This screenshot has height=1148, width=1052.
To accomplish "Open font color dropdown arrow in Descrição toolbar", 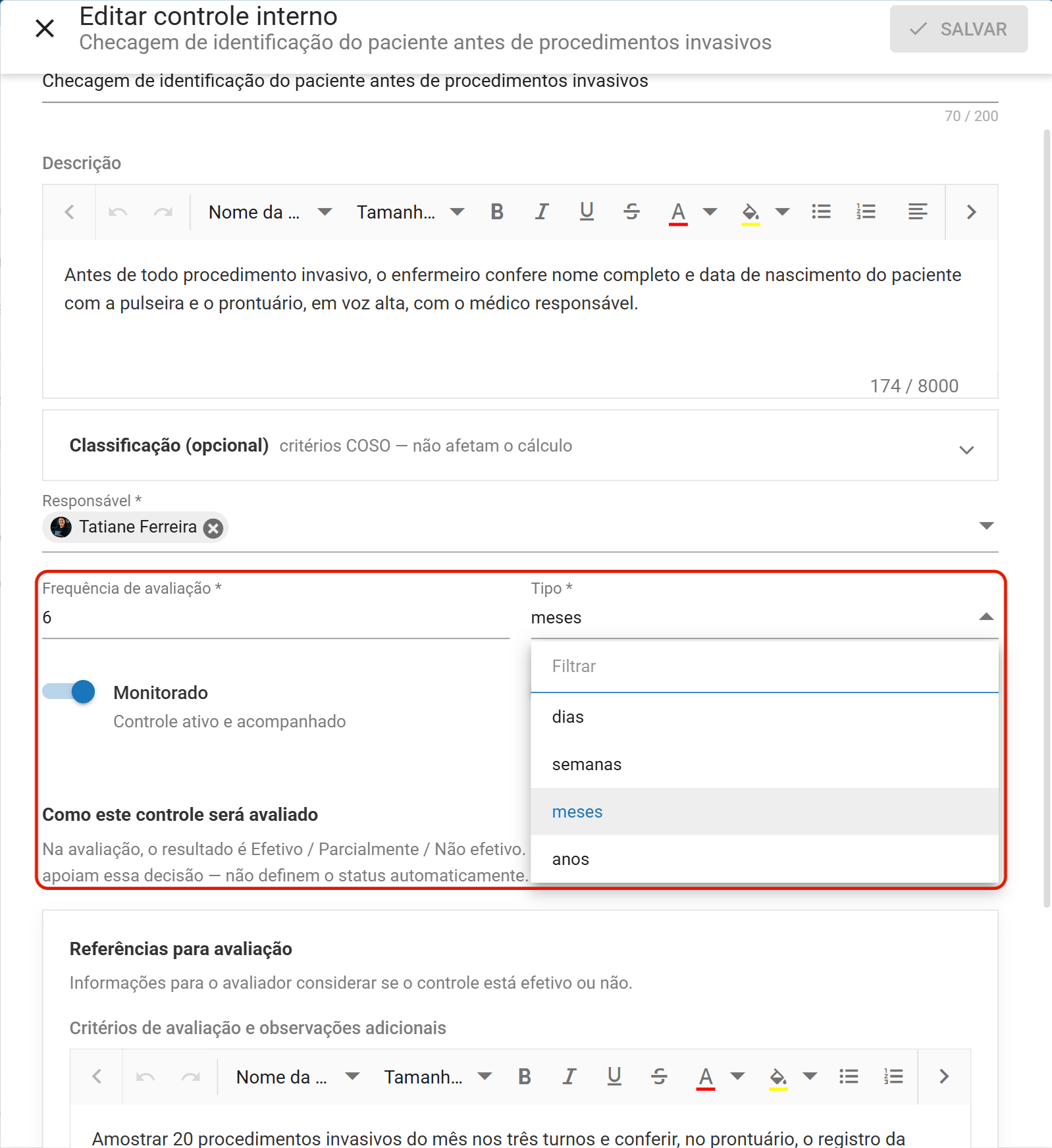I will tap(710, 212).
